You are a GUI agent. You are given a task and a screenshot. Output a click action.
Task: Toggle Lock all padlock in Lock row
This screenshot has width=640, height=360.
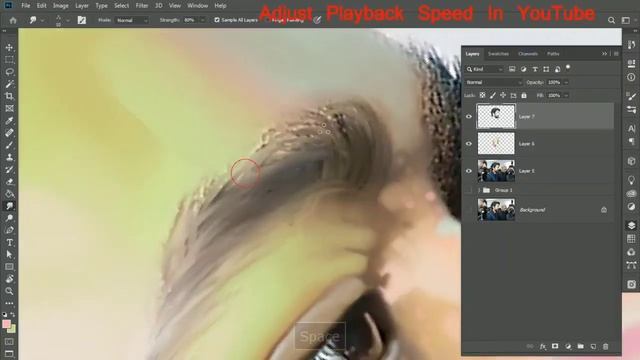(x=524, y=95)
